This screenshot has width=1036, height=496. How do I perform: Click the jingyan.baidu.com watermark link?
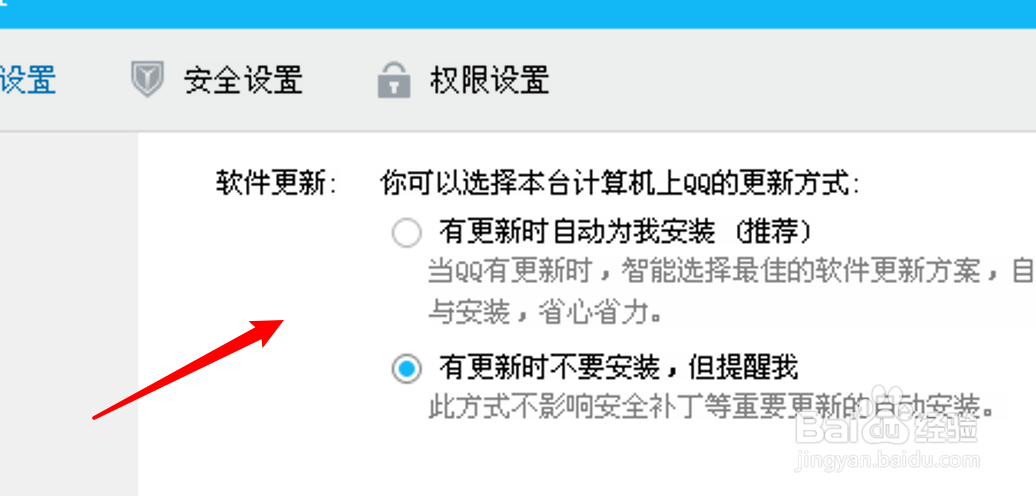click(887, 460)
